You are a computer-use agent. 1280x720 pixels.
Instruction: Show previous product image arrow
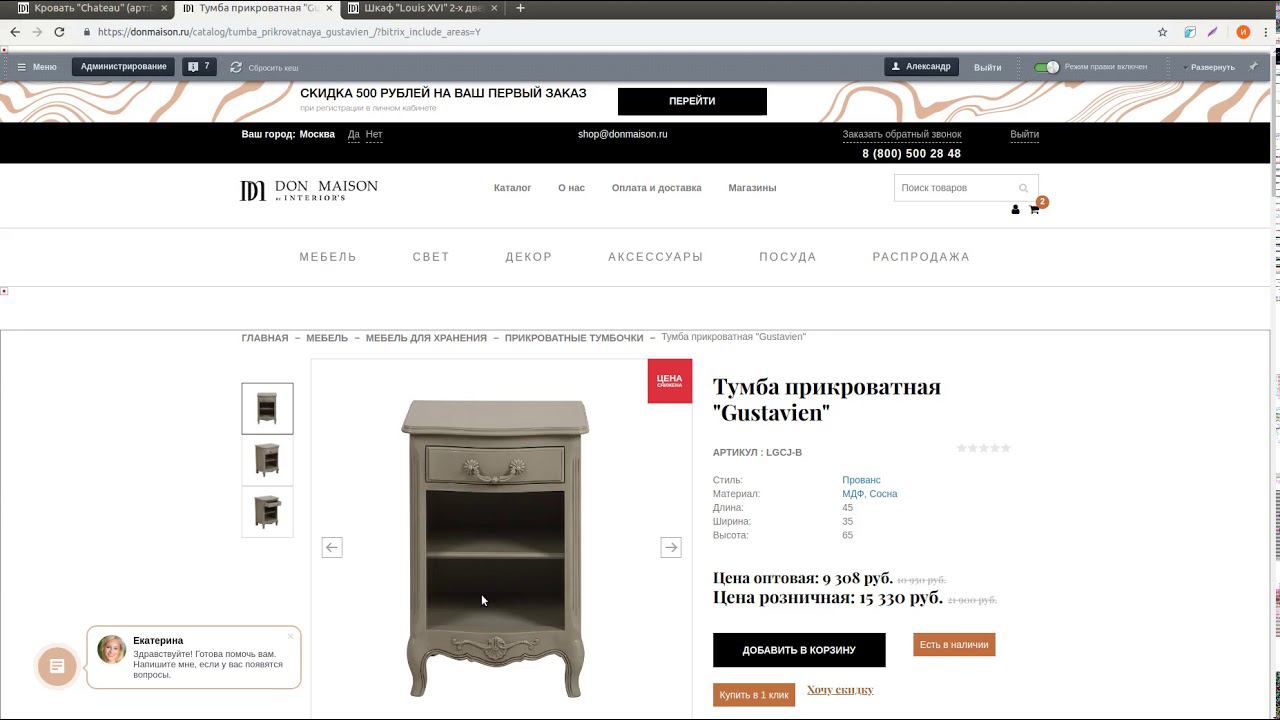pos(332,547)
